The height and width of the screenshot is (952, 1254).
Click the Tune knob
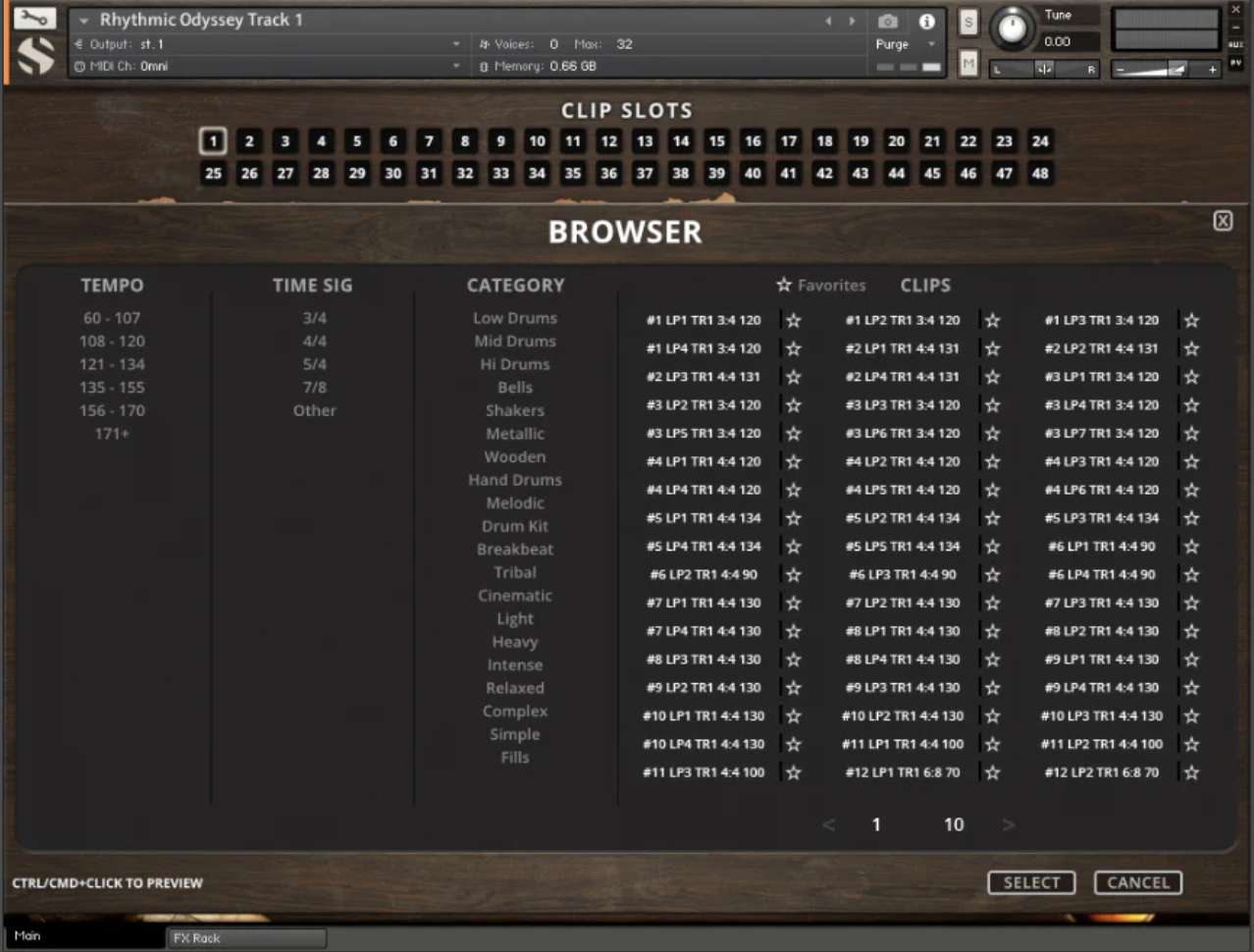(x=1011, y=29)
